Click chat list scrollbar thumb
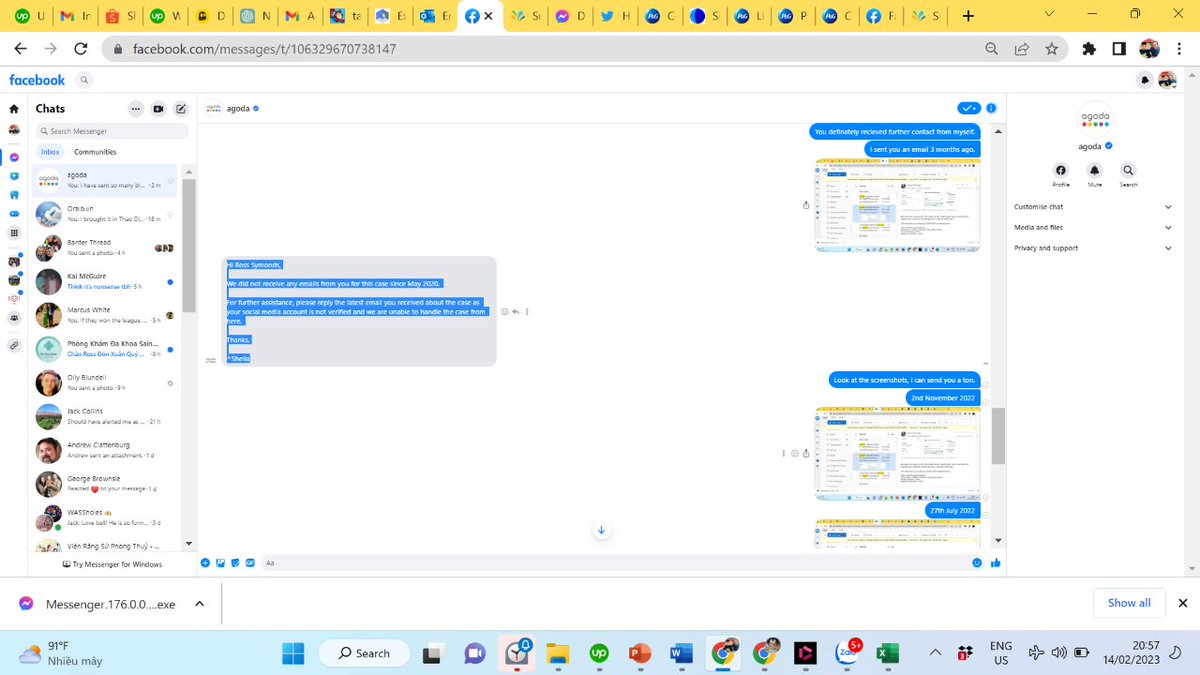 point(189,246)
